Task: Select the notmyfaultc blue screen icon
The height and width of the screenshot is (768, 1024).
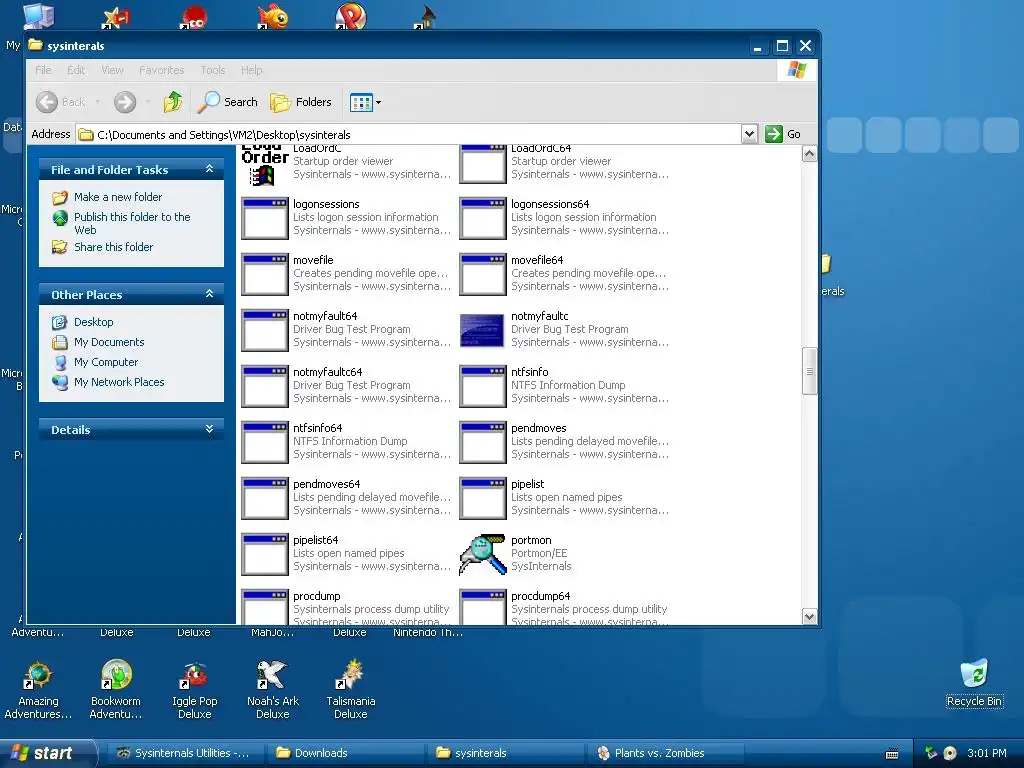Action: tap(483, 331)
